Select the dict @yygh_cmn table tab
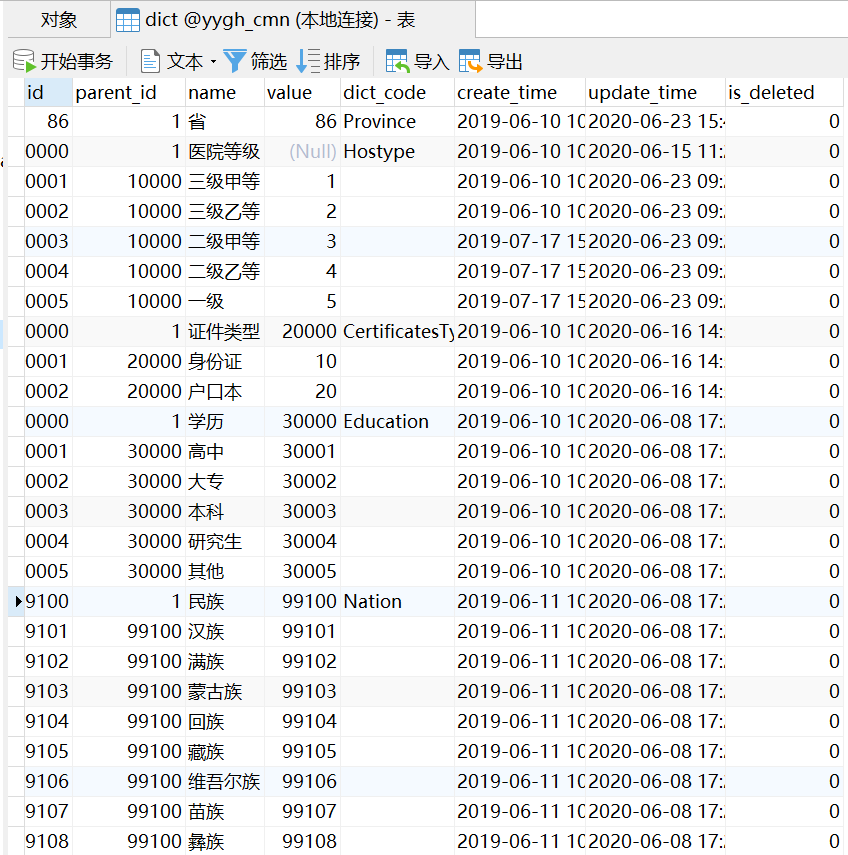 293,20
